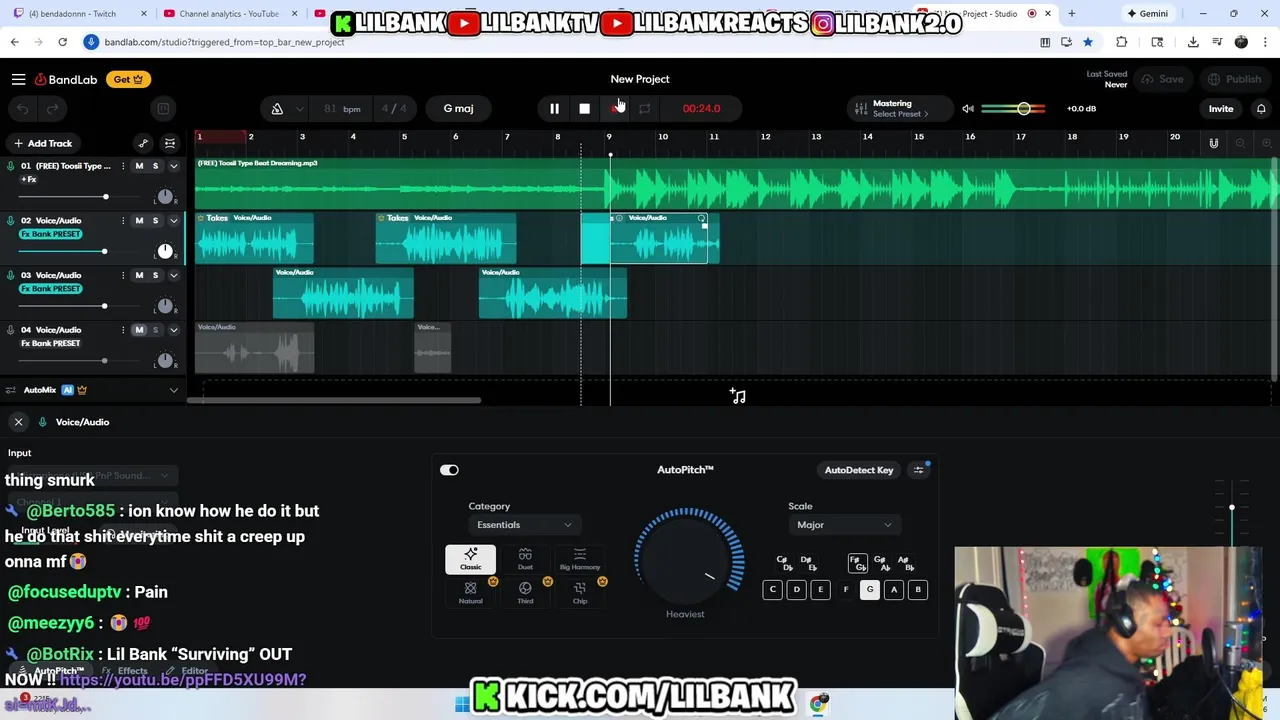Toggle the magnet snap-to-grid icon

[1213, 143]
